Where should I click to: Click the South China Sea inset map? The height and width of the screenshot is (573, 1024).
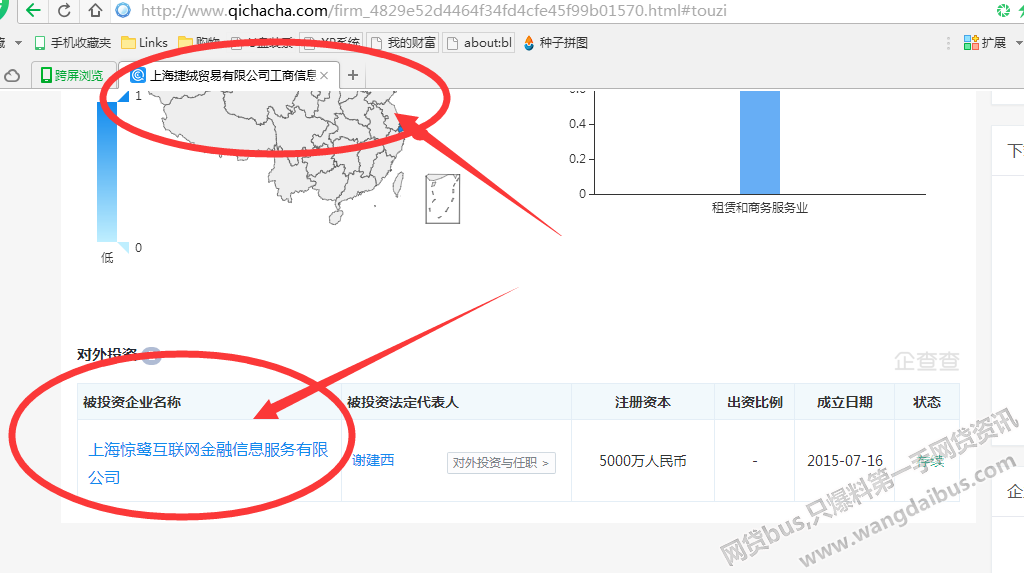pos(443,199)
